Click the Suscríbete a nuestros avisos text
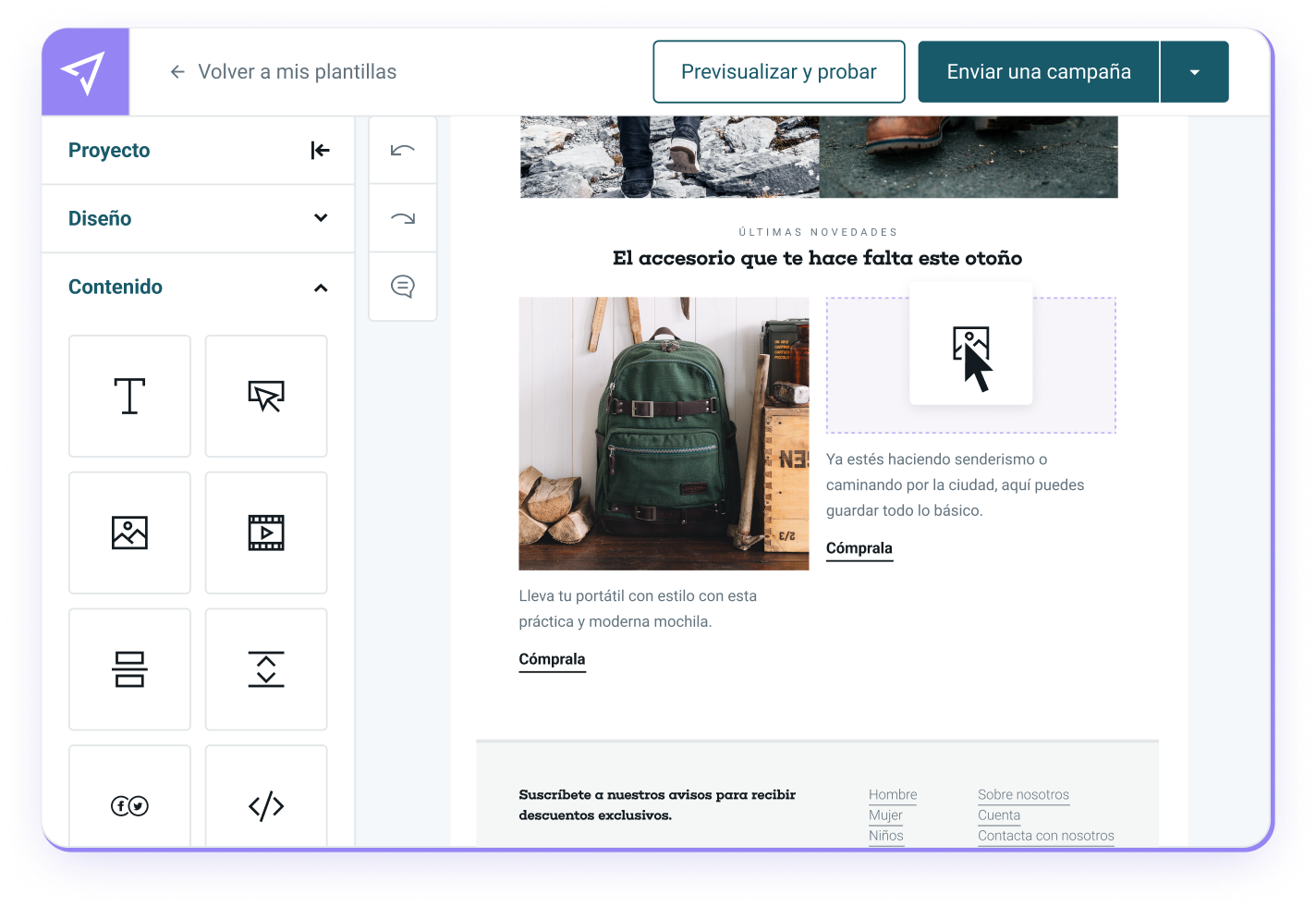 click(657, 805)
